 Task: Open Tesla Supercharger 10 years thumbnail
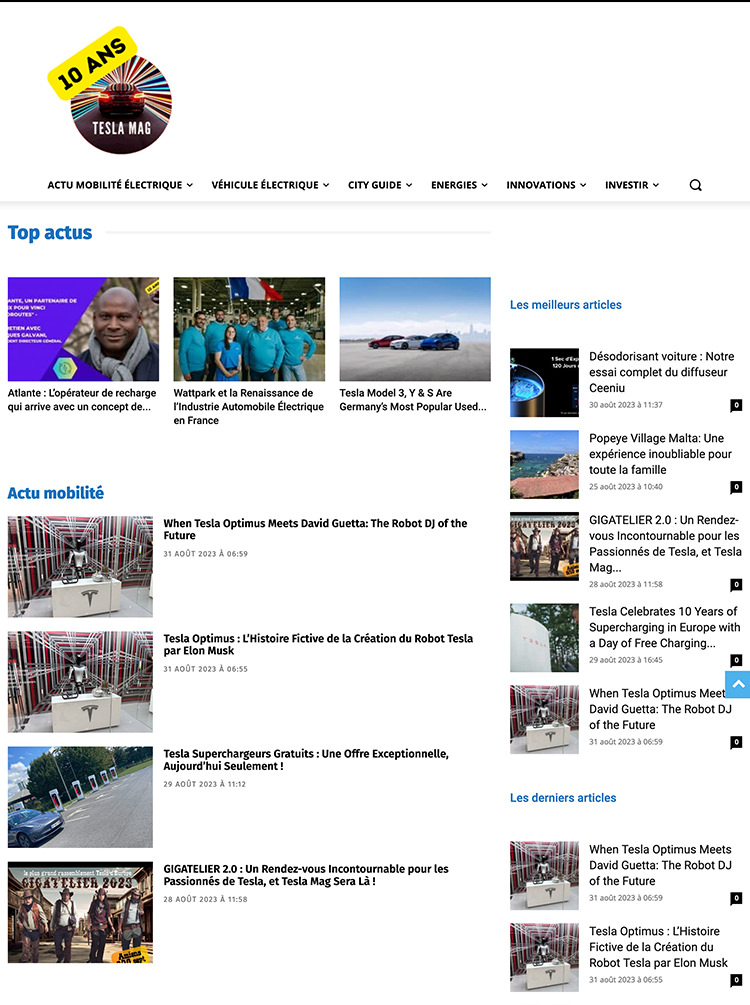click(x=544, y=638)
